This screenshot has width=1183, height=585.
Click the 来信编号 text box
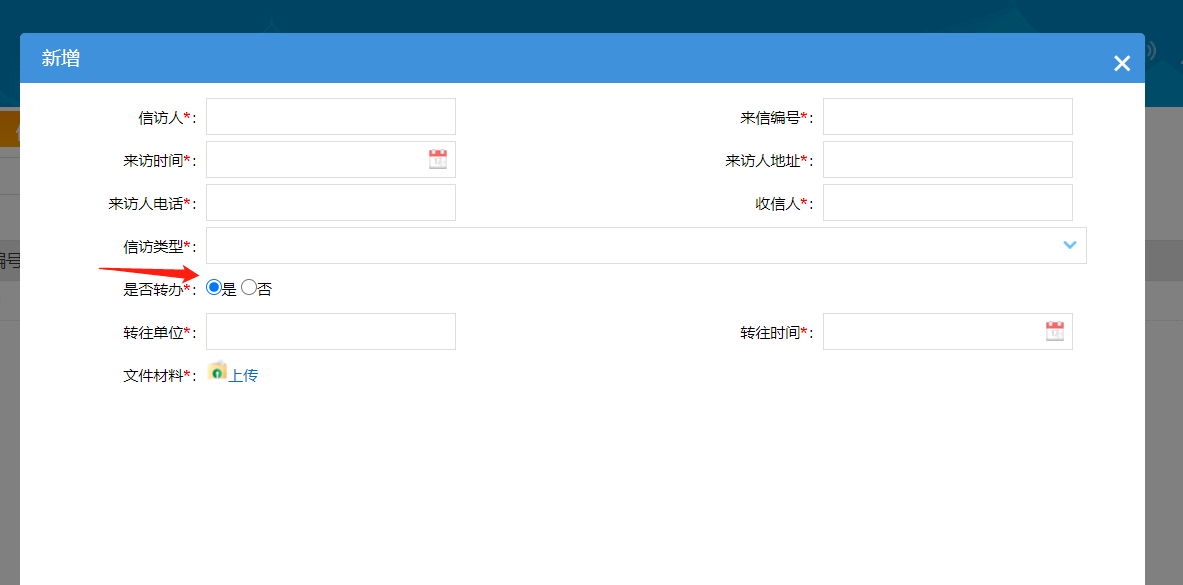click(x=946, y=116)
